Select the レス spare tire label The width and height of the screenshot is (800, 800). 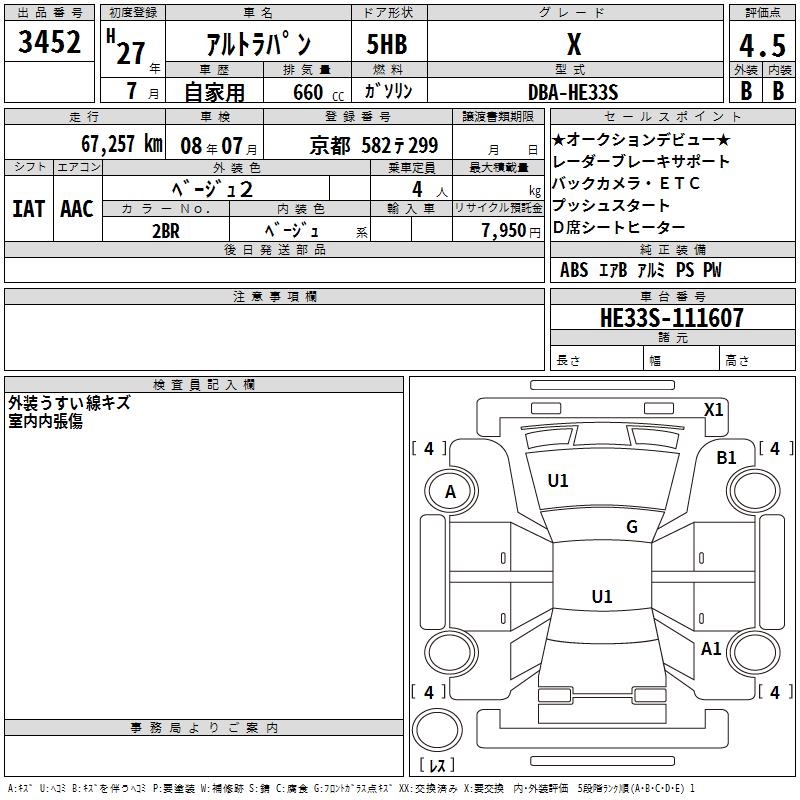point(437,764)
